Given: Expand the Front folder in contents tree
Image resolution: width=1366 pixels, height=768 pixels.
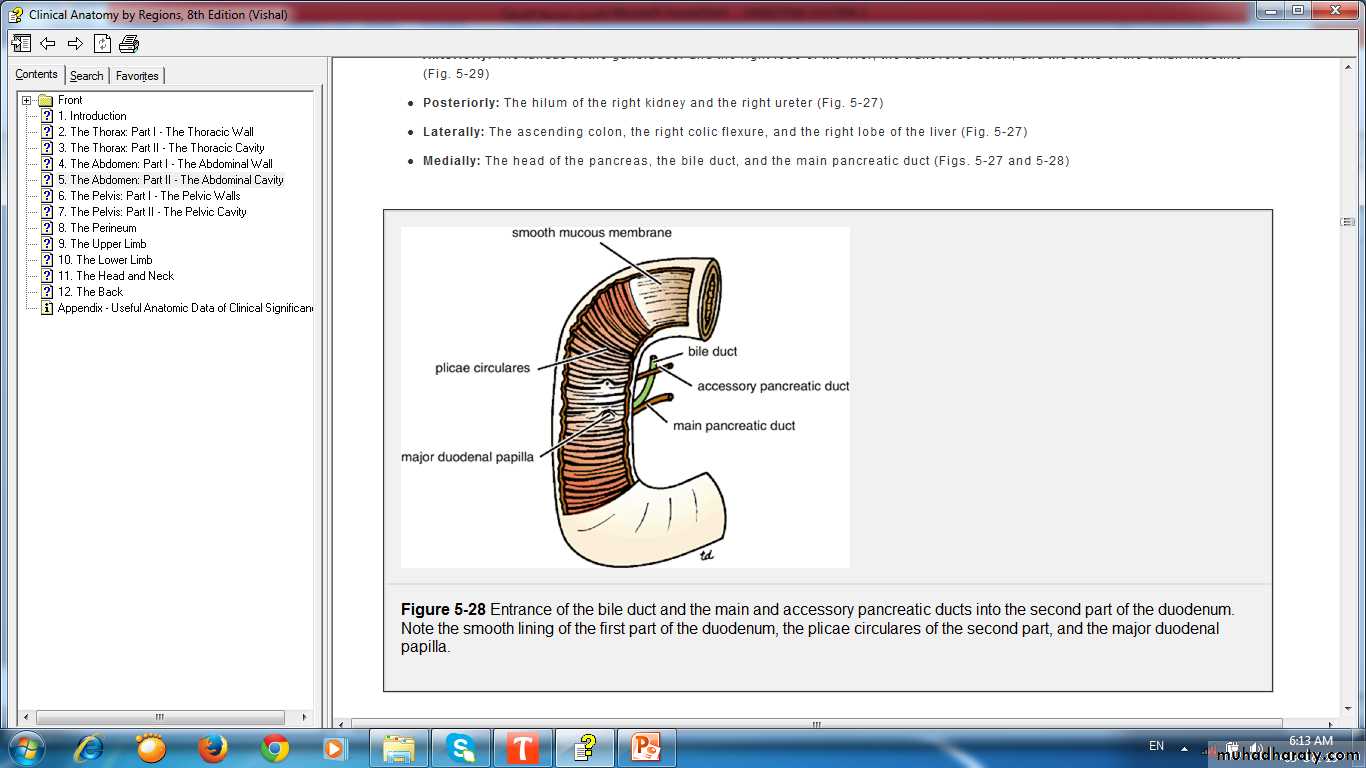Looking at the screenshot, I should (x=27, y=100).
